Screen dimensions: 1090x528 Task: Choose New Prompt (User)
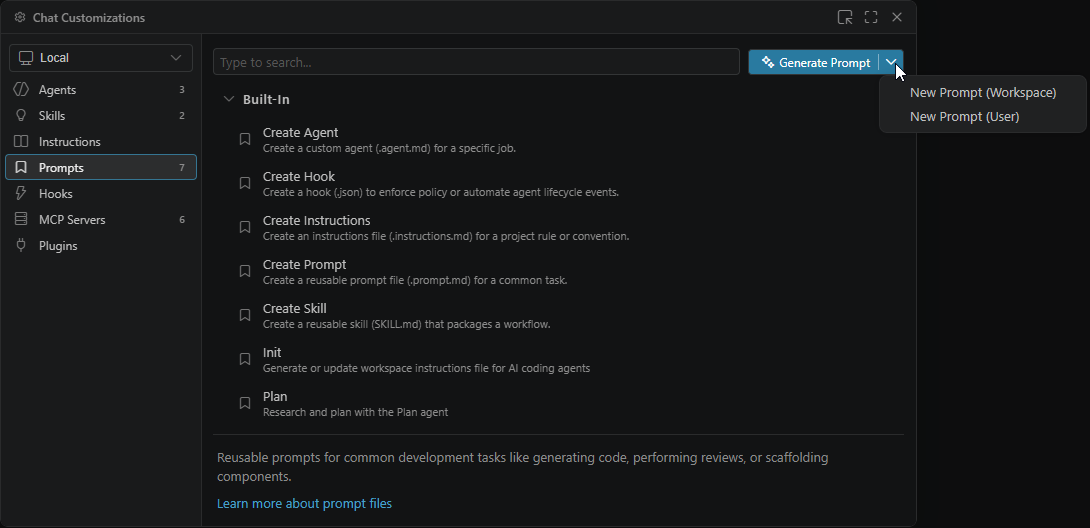click(x=964, y=117)
